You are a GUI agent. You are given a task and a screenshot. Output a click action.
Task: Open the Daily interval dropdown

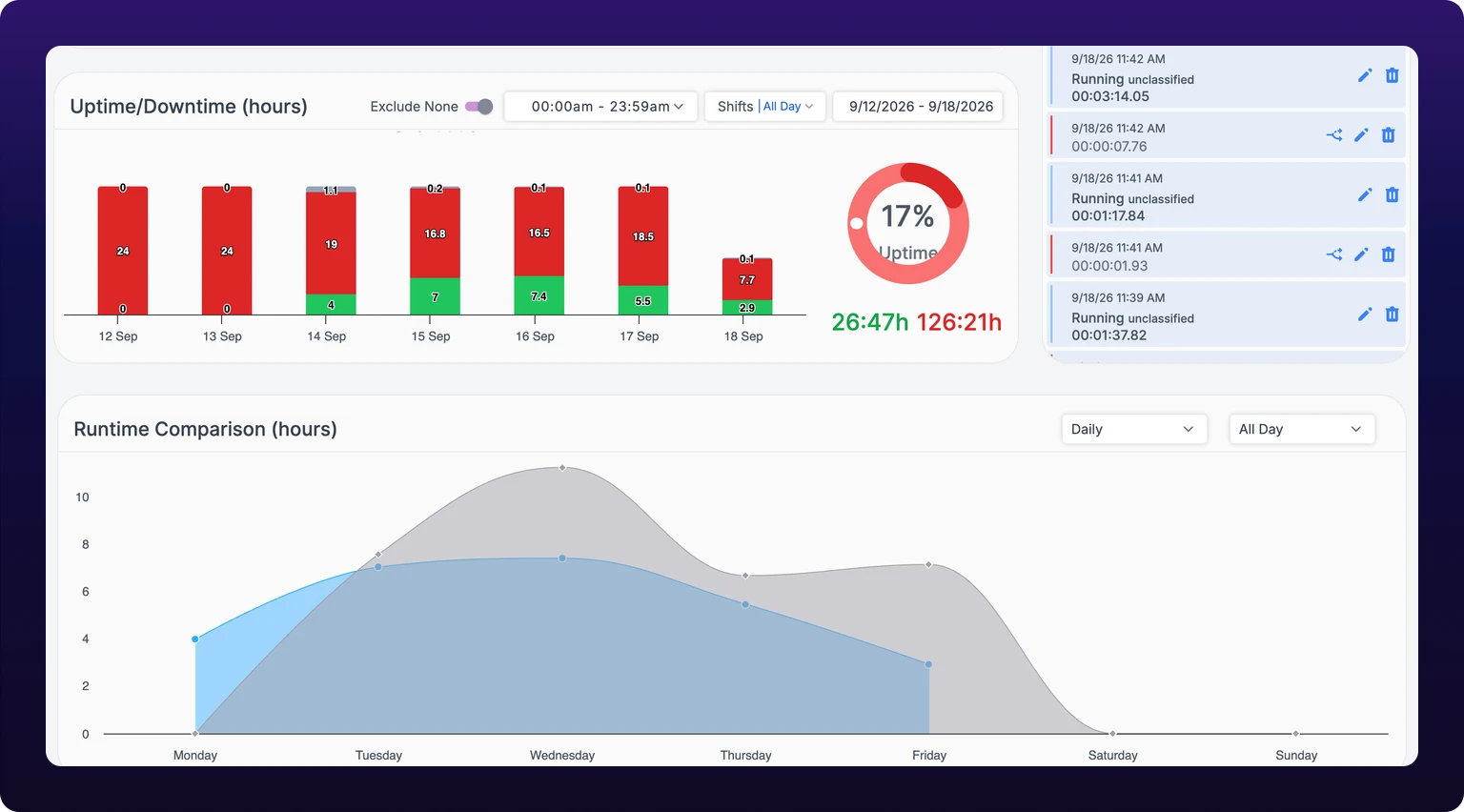tap(1134, 429)
